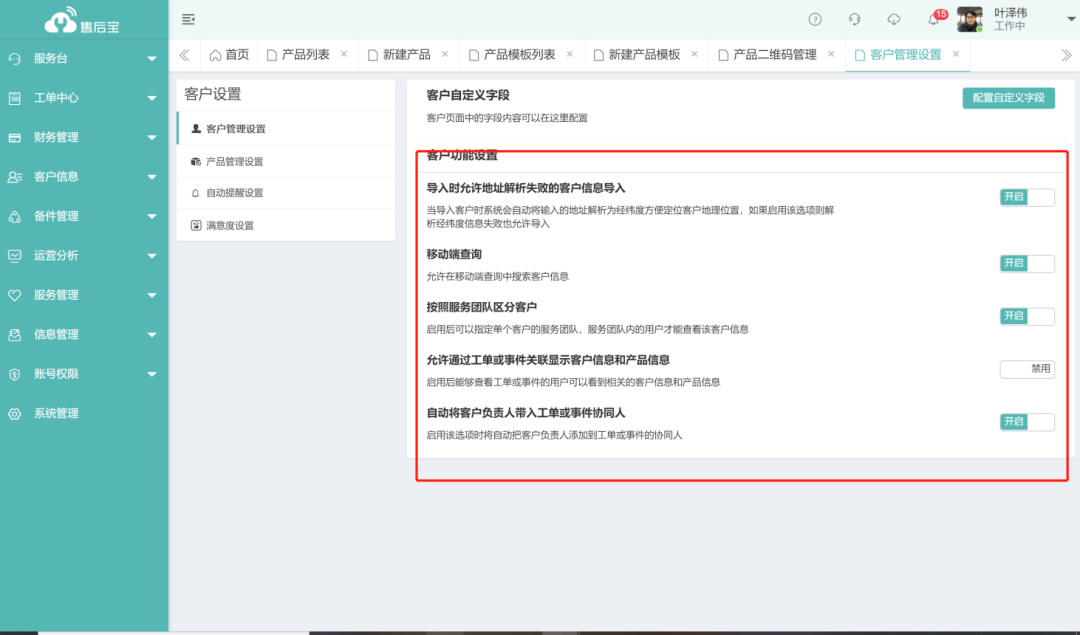1080x635 pixels.
Task: Expand the 工单中心 sidebar menu
Action: [x=82, y=98]
